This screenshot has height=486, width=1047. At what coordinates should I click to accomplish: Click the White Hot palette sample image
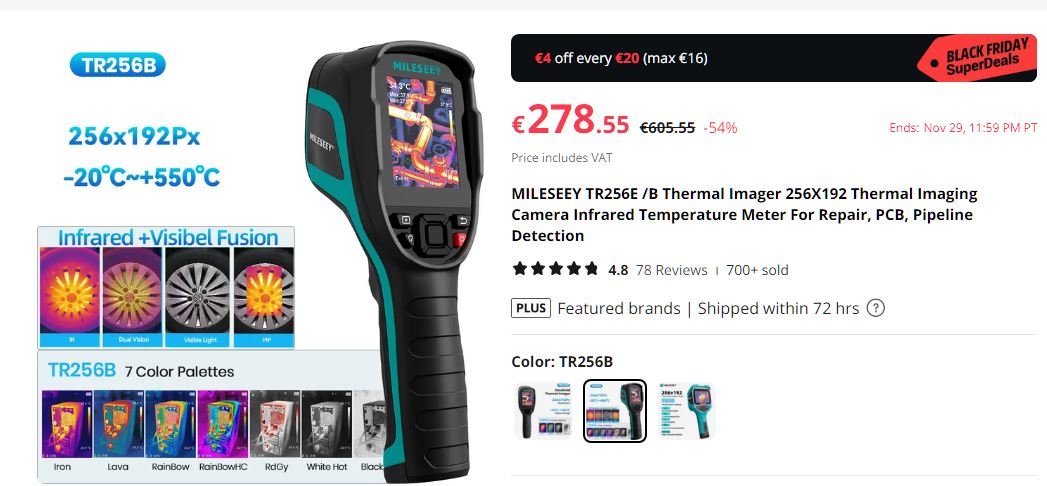click(327, 424)
